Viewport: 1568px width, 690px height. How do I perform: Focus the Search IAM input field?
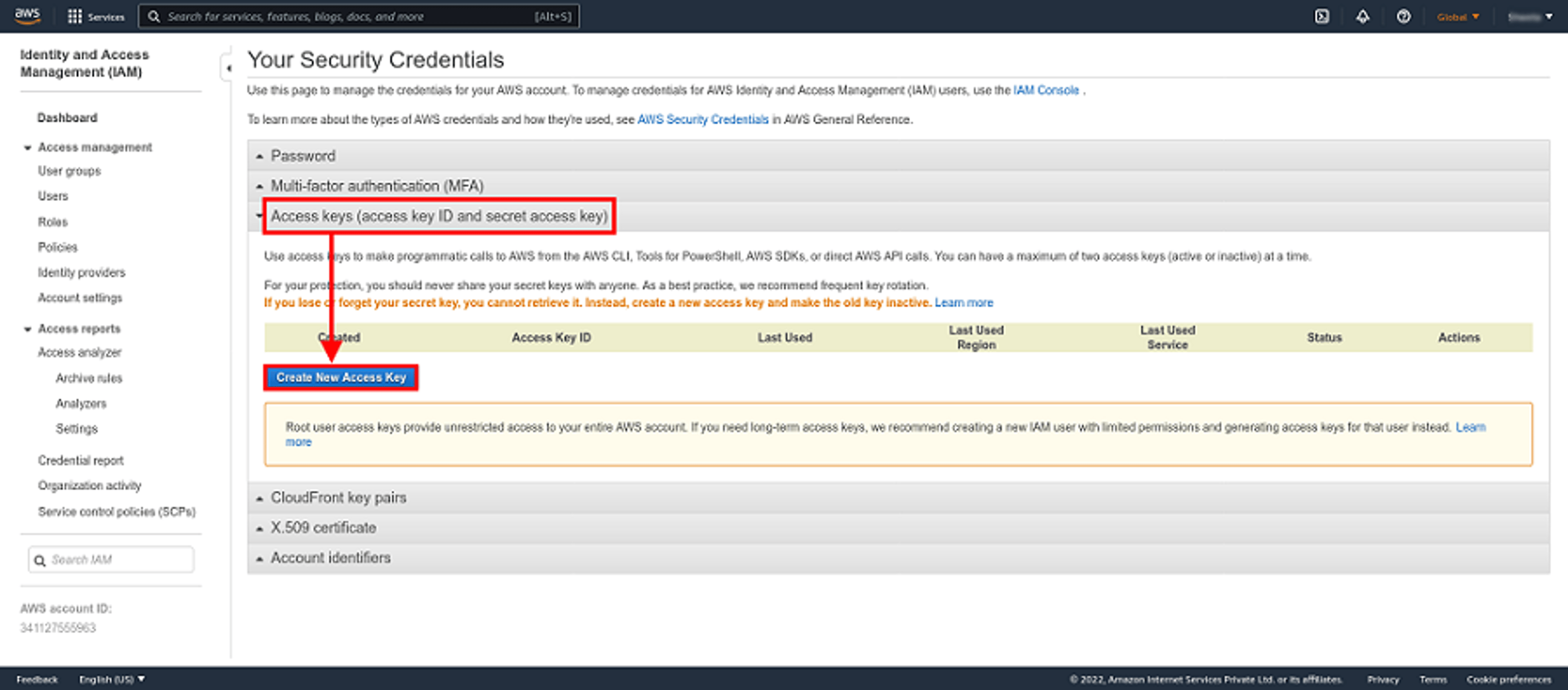[111, 560]
